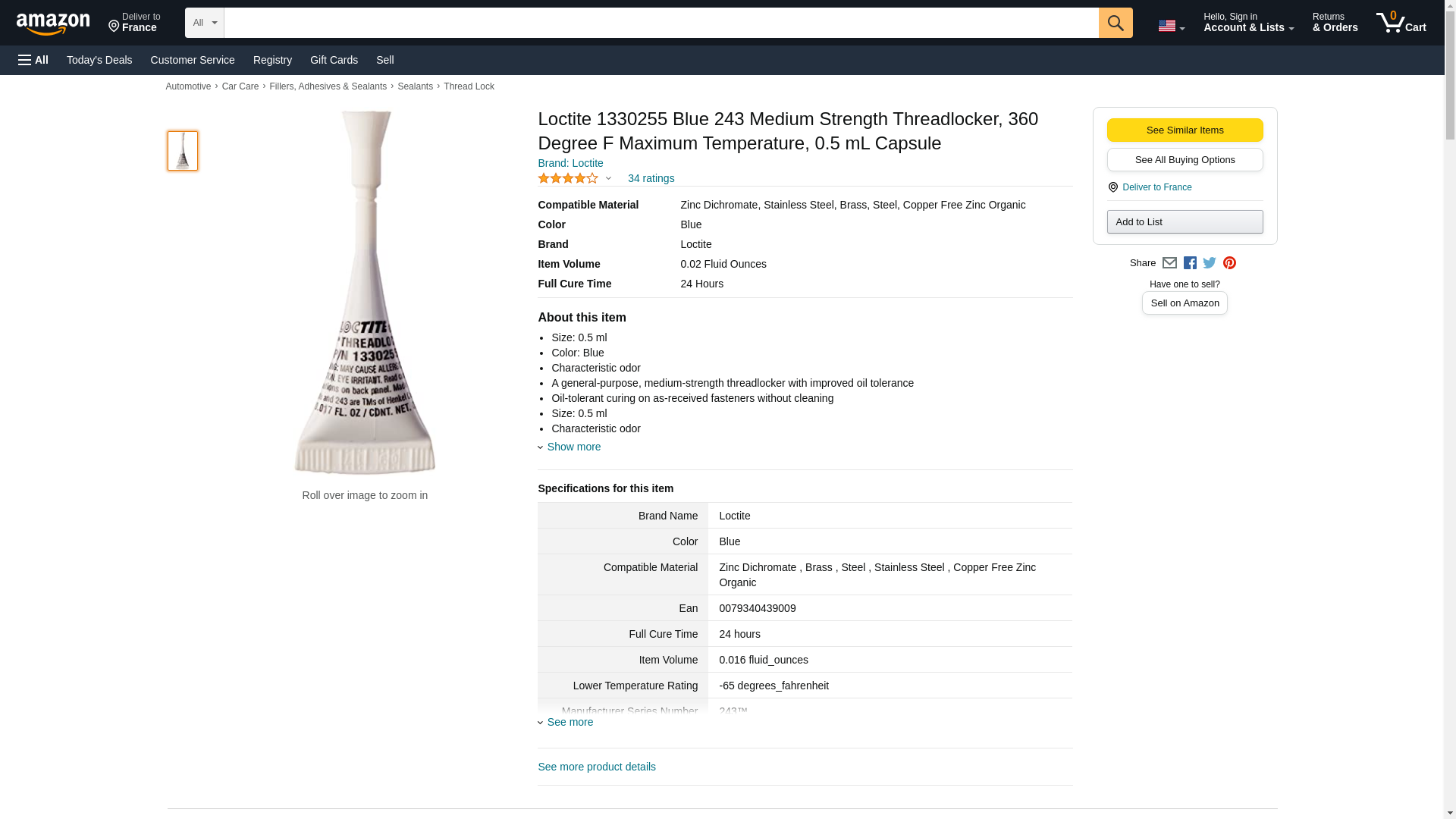Share on Twitter
Image resolution: width=1456 pixels, height=819 pixels.
[1210, 263]
